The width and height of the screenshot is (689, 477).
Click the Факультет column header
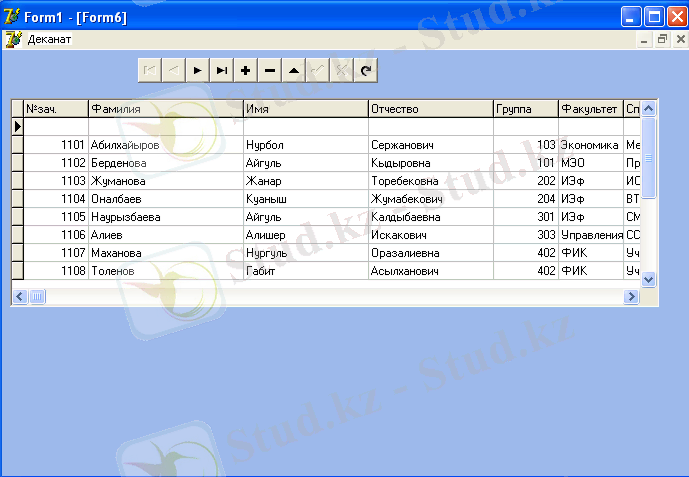[591, 109]
